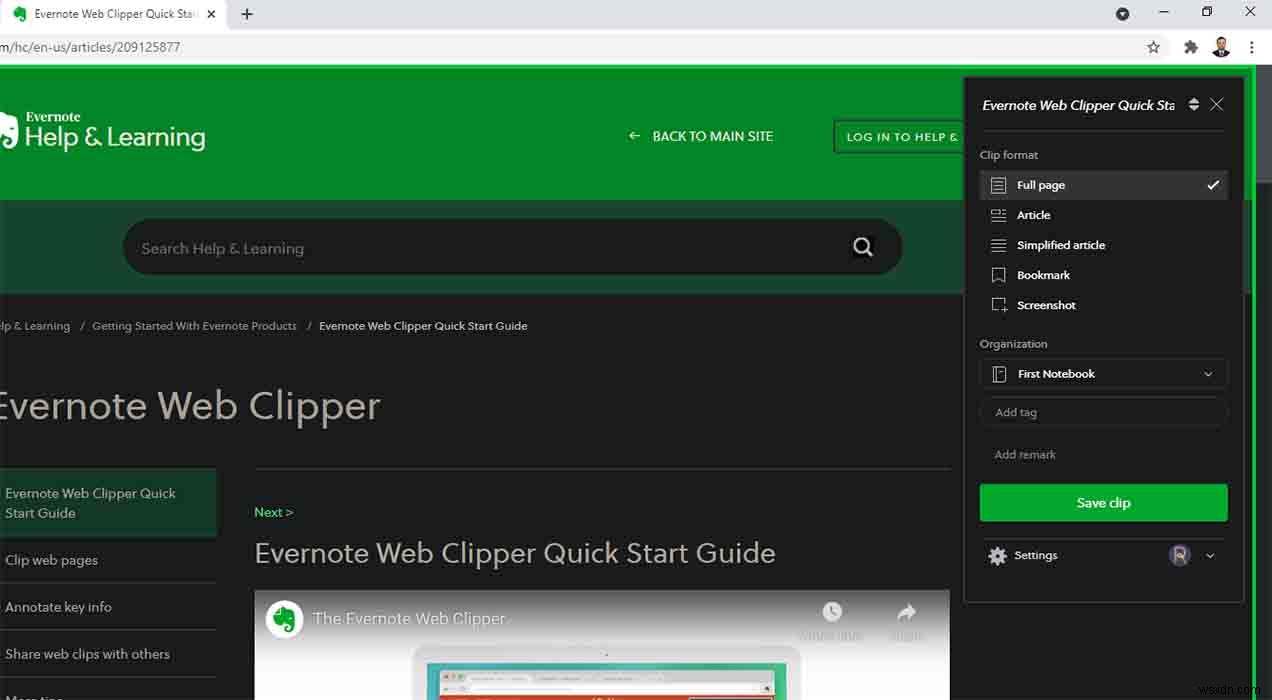This screenshot has height=700, width=1272.
Task: Click the Watch Later clock on the video
Action: (831, 611)
